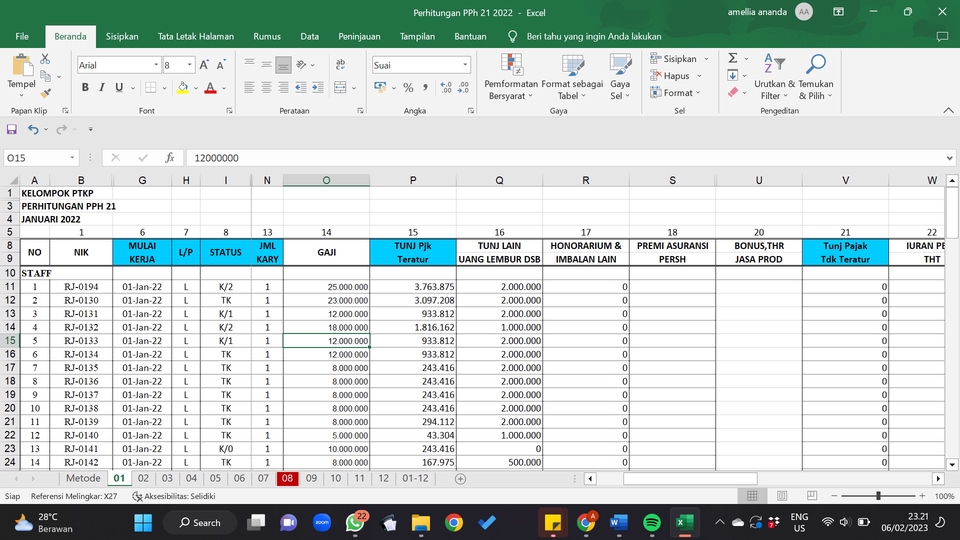Switch to the Metode sheet tab
This screenshot has width=960, height=540.
(x=83, y=478)
